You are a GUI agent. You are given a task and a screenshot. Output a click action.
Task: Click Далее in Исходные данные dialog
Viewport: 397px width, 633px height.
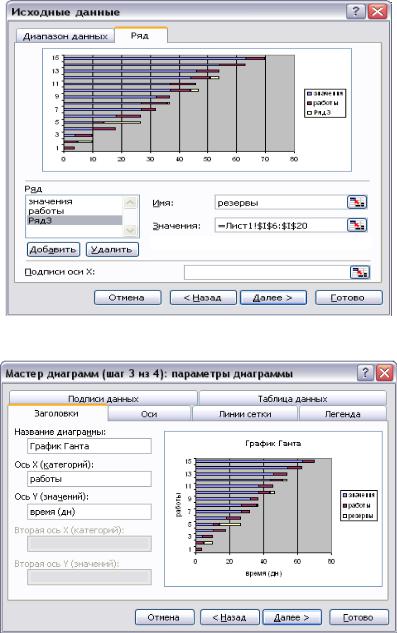(x=273, y=298)
